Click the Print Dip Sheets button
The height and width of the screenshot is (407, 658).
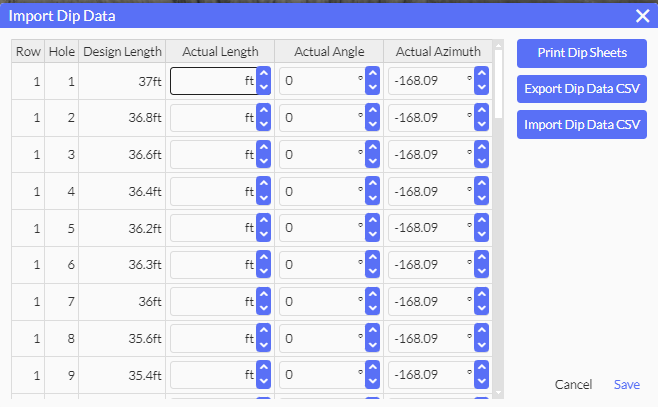(x=582, y=53)
